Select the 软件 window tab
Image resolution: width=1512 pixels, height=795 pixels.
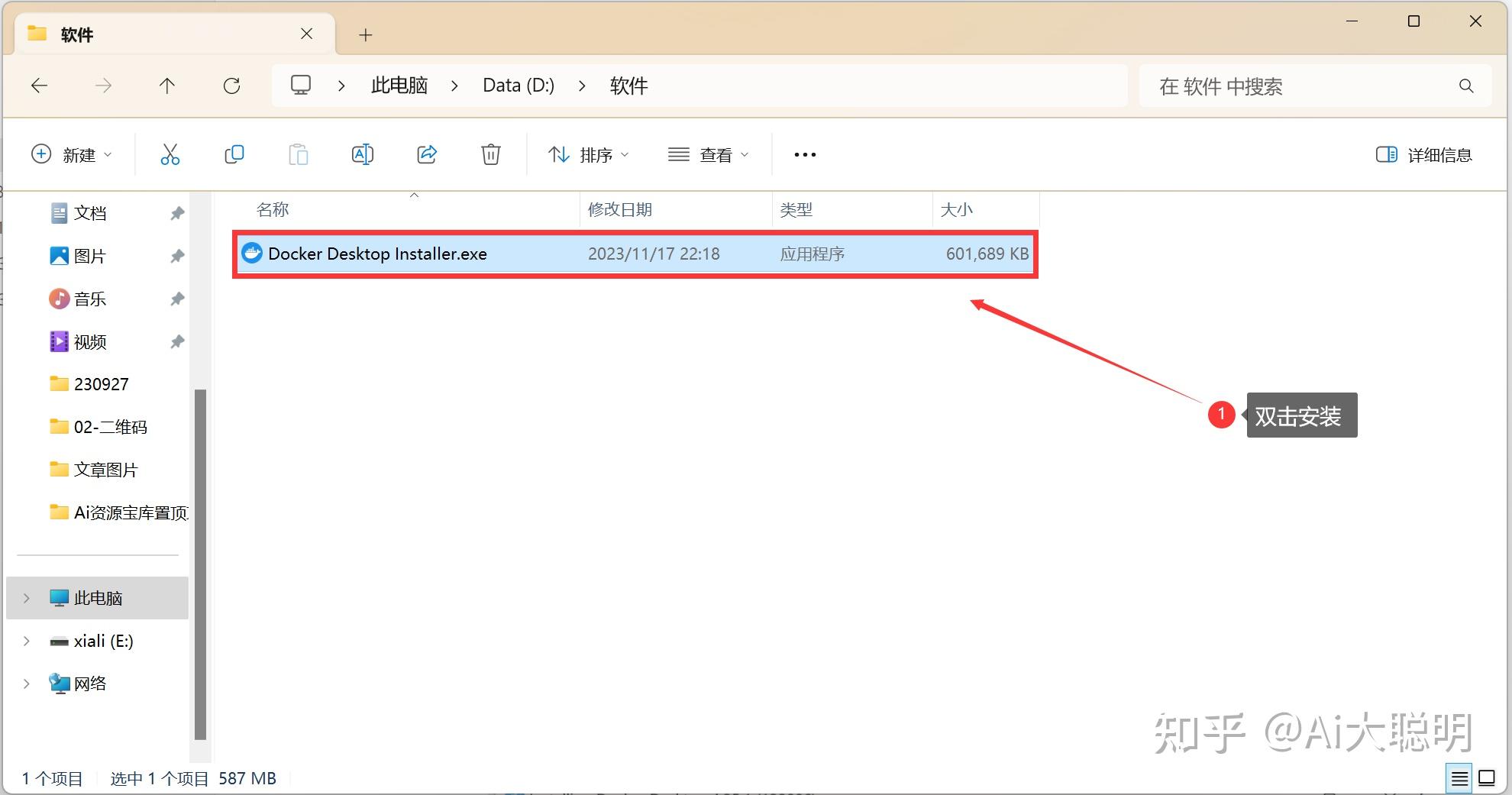tap(176, 34)
